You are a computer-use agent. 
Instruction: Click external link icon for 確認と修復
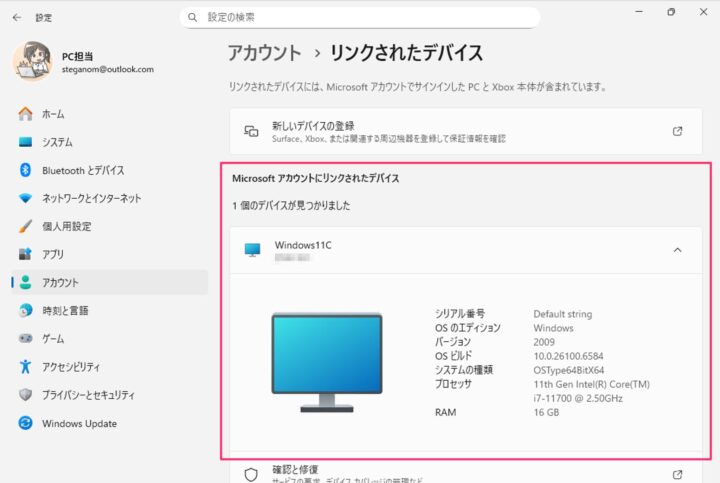point(677,474)
